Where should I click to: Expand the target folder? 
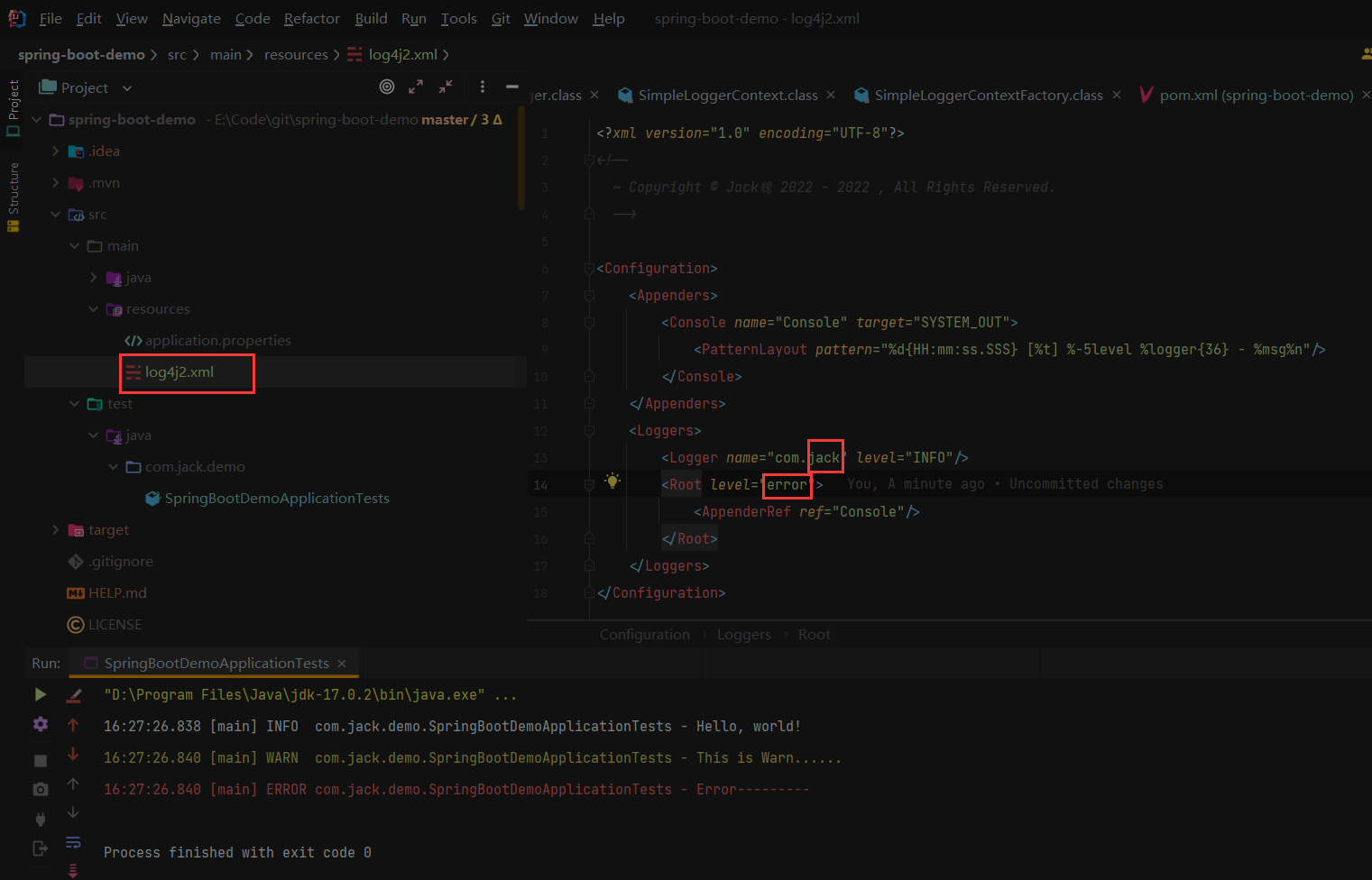coord(56,530)
